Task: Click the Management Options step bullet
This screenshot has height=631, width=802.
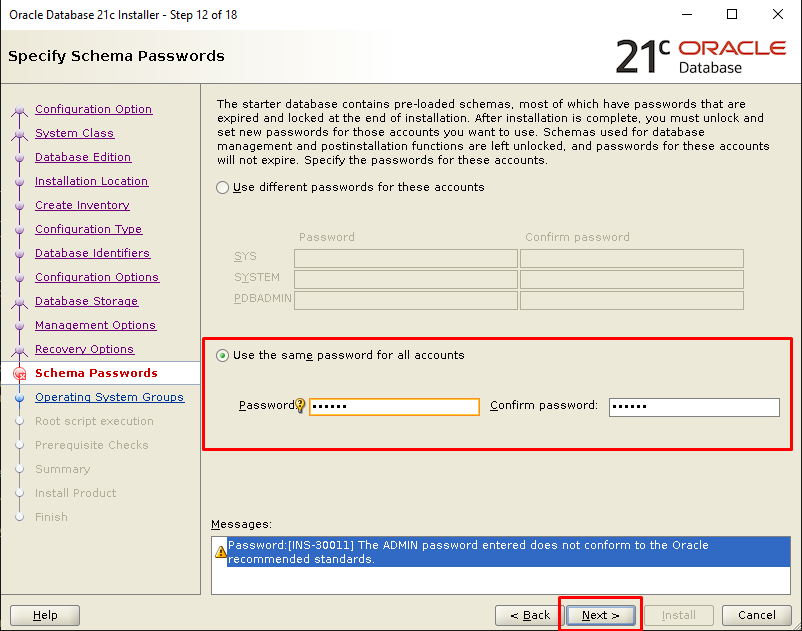Action: 19,326
